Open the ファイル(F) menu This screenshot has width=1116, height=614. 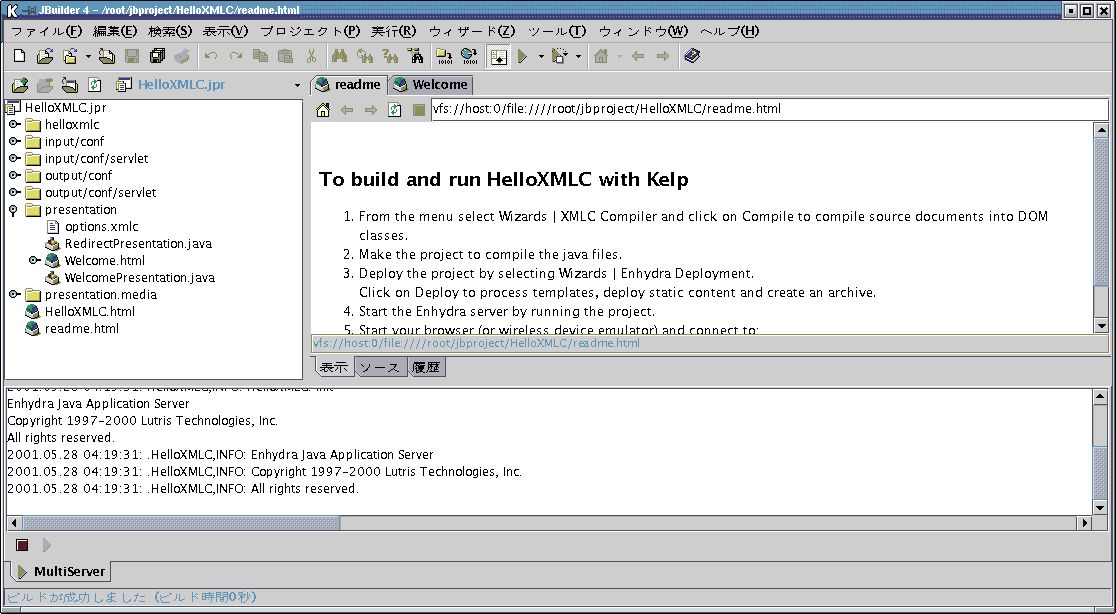[46, 31]
